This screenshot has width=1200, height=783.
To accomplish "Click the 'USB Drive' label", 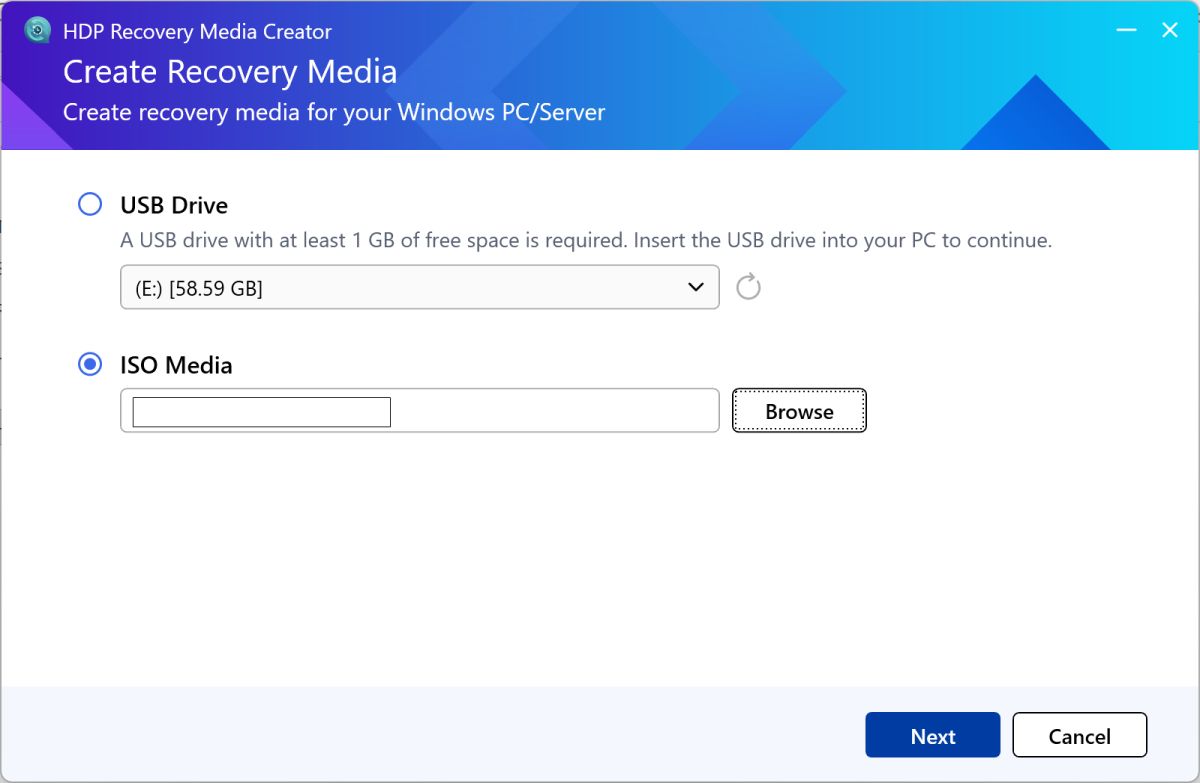I will click(174, 205).
